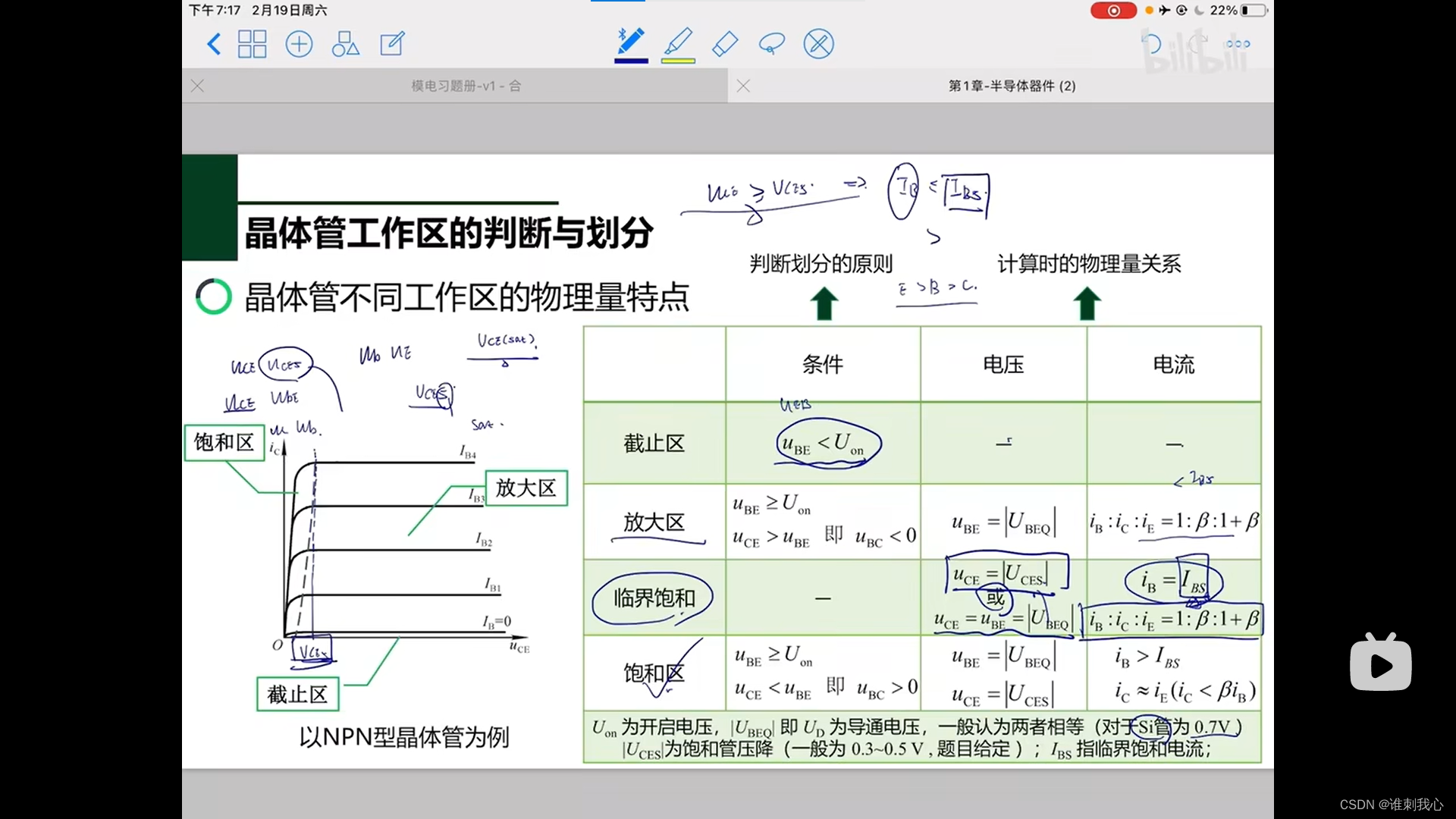Select the pen tool
The image size is (1456, 819).
(631, 42)
